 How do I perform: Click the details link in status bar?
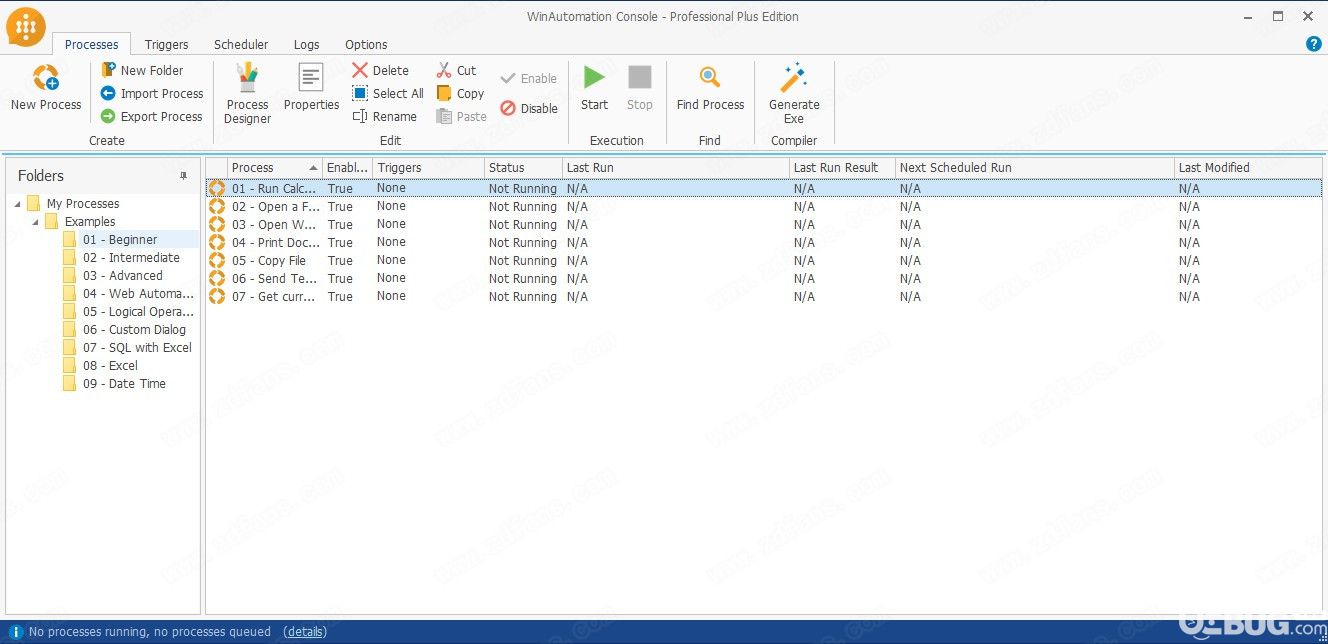coord(305,632)
